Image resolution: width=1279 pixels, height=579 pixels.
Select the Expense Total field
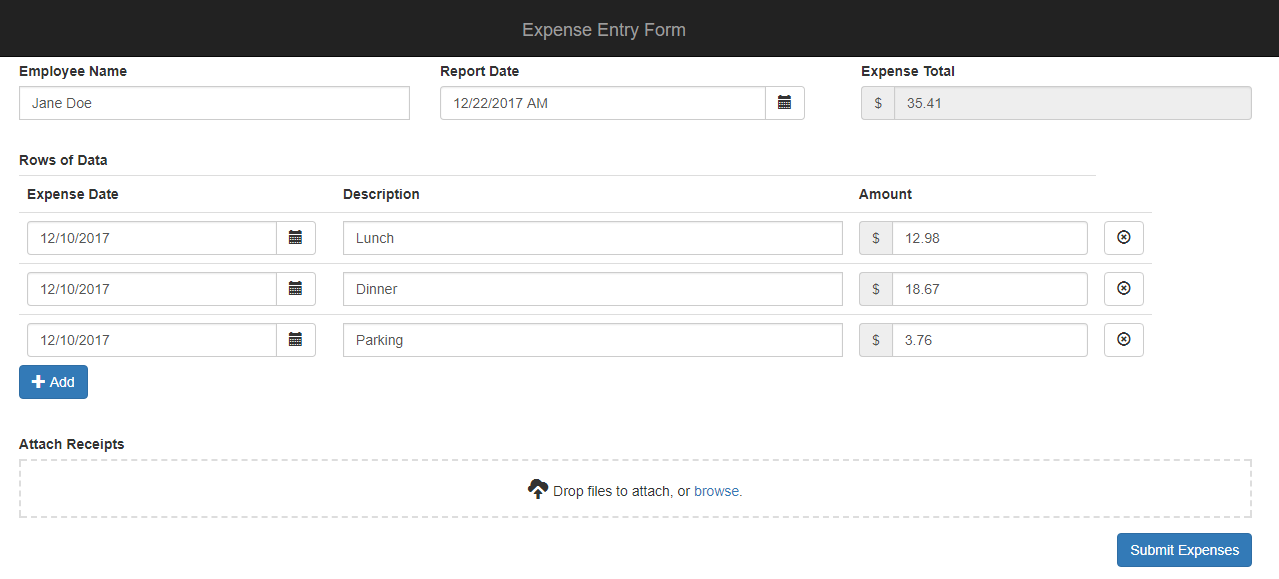[1072, 103]
